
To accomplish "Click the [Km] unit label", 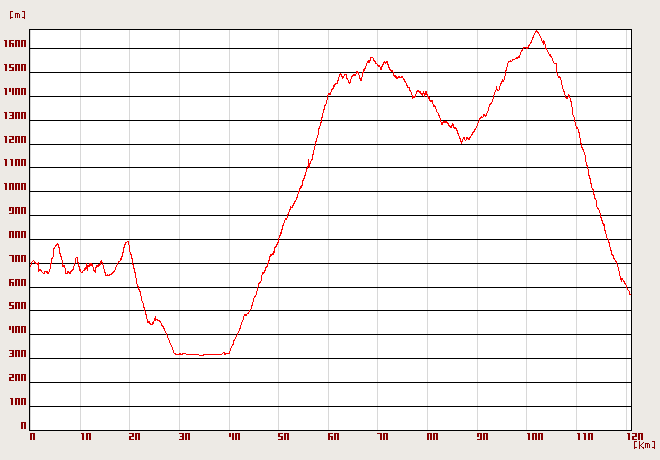I will (x=644, y=445).
